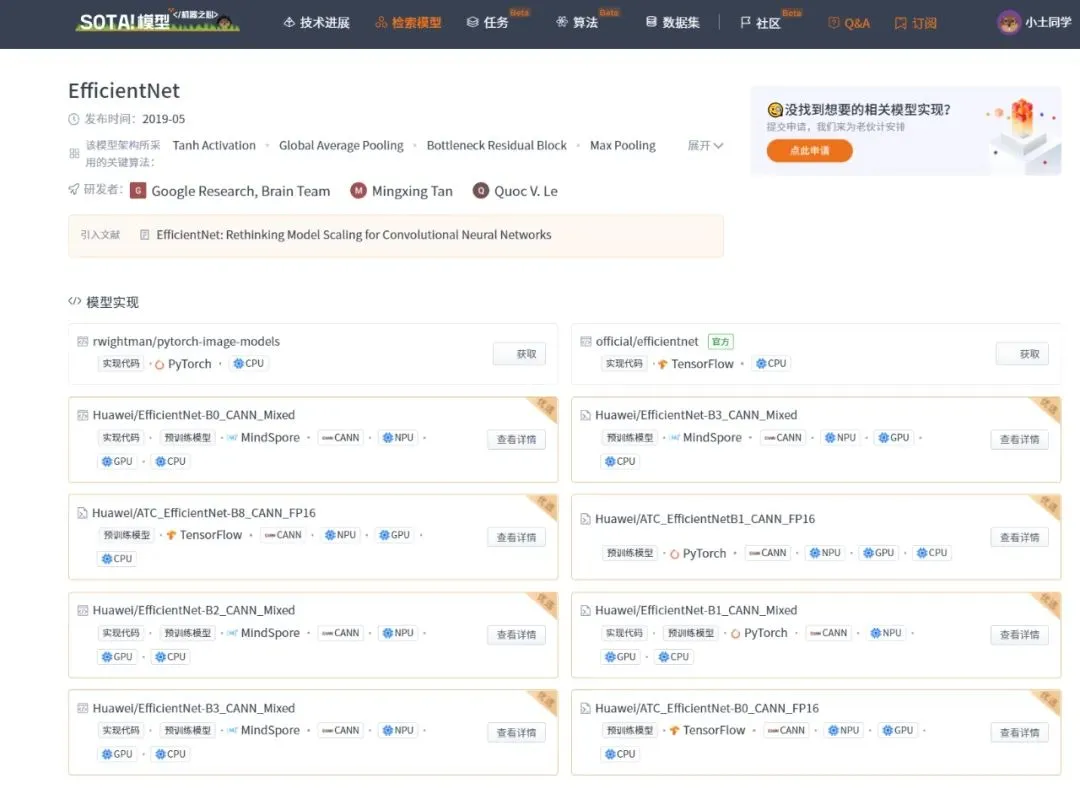Click NPU tag in EfficientNet-B0_CANN_Mixed card

pos(398,438)
